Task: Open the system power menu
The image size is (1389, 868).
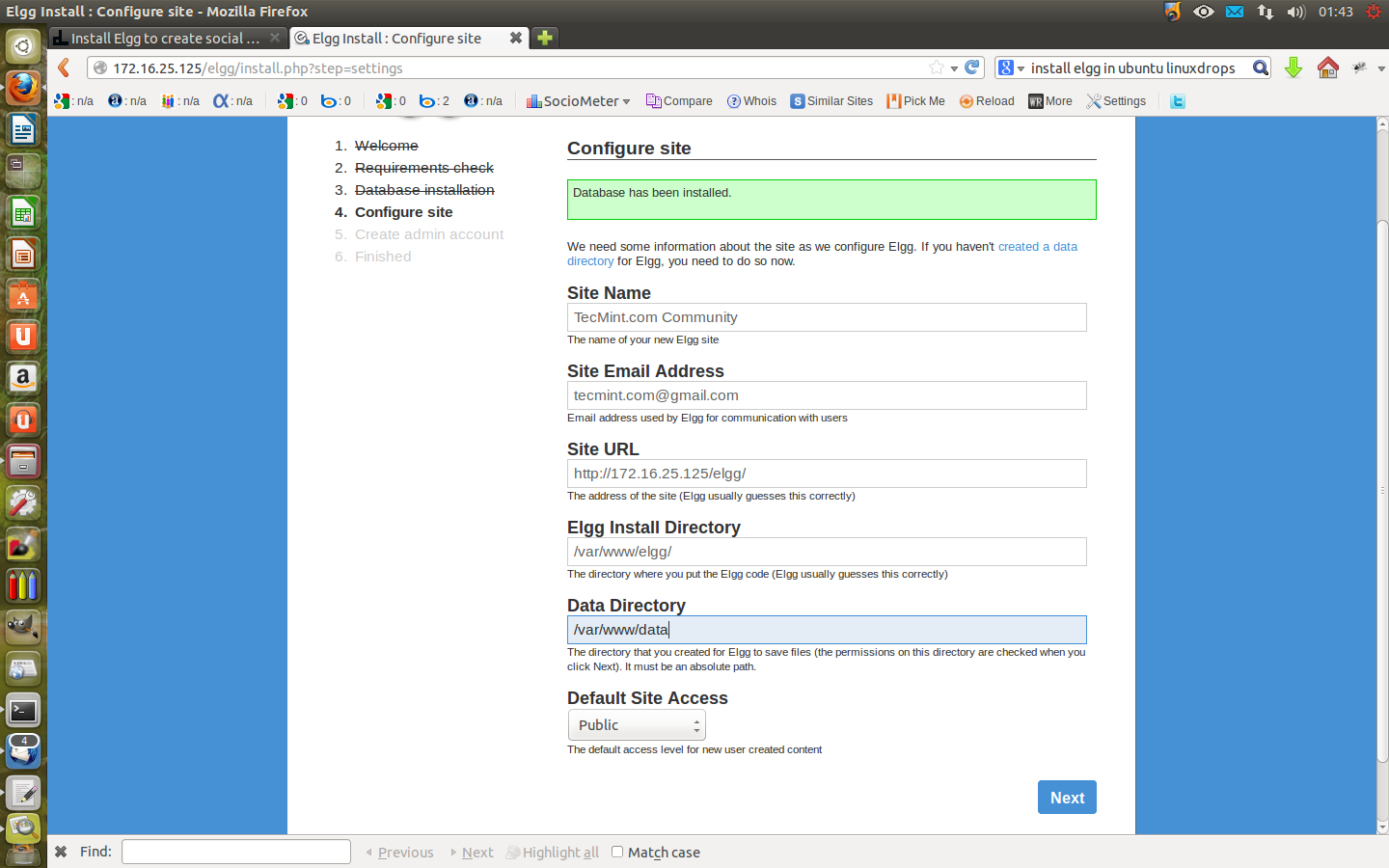Action: 1374,12
